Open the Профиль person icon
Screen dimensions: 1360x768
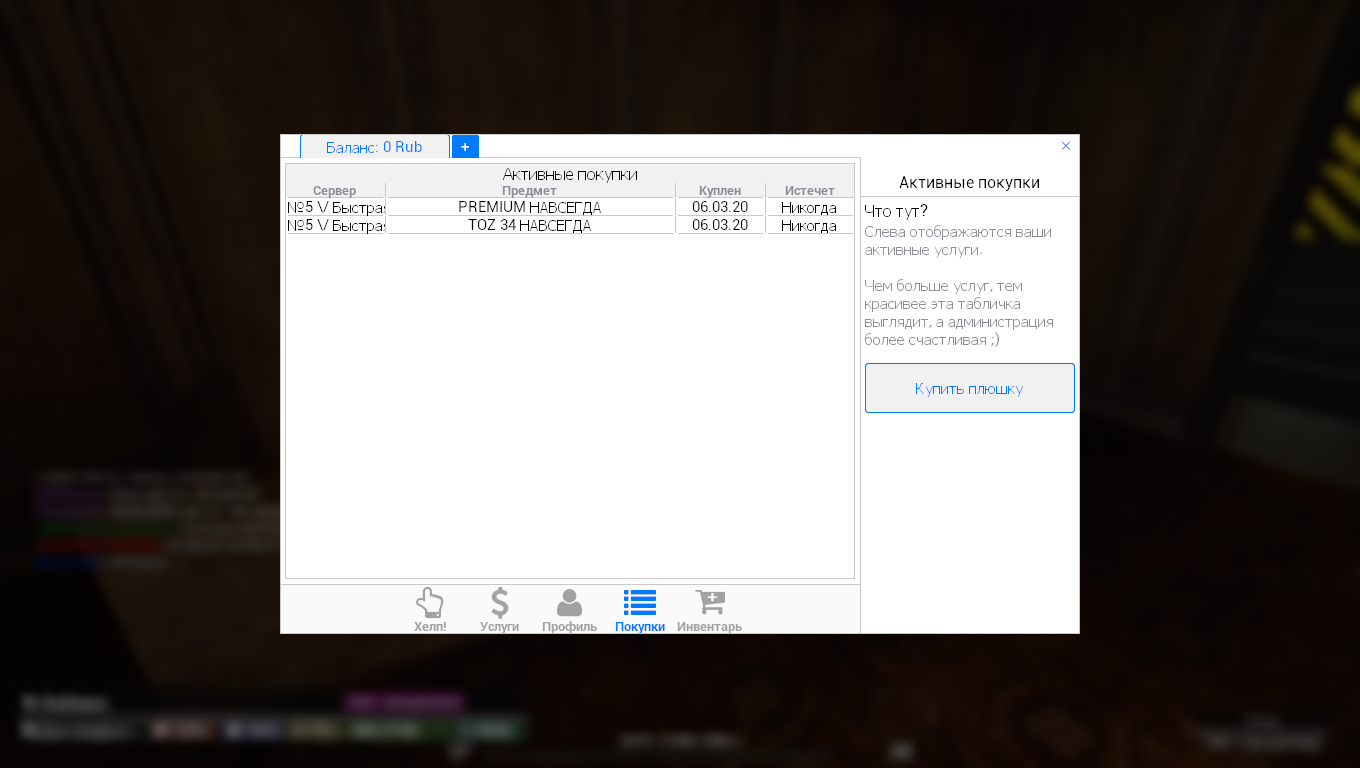point(569,609)
